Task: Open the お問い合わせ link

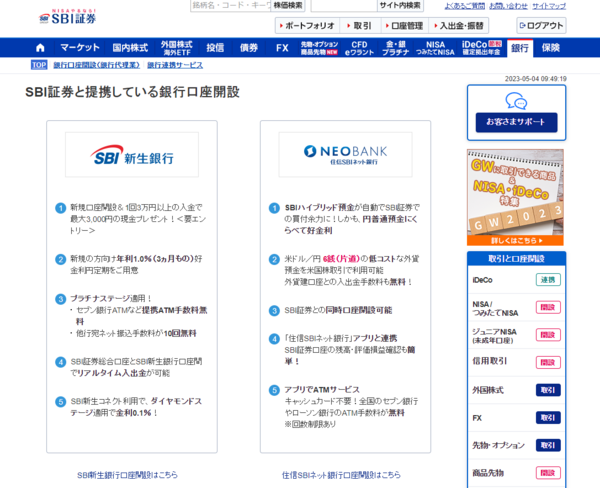Action: coord(508,6)
